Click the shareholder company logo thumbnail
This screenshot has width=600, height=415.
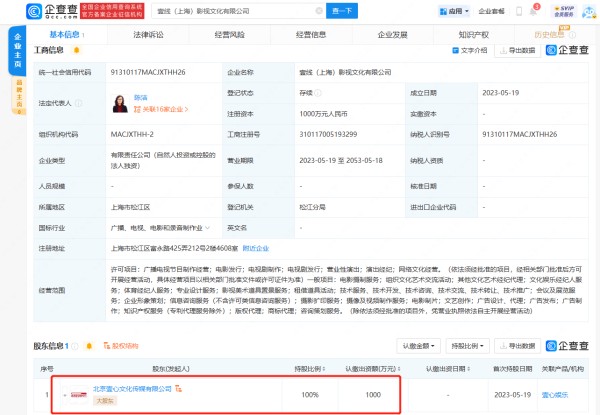(x=79, y=395)
